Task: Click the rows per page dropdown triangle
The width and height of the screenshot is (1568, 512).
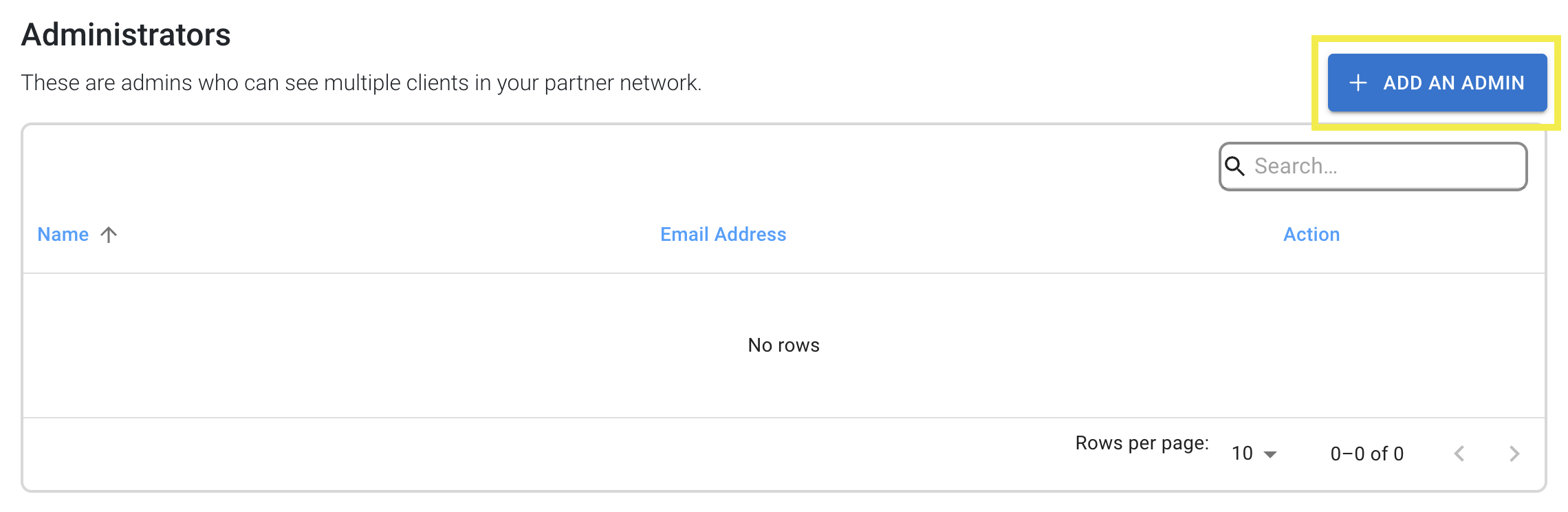Action: tap(1270, 454)
